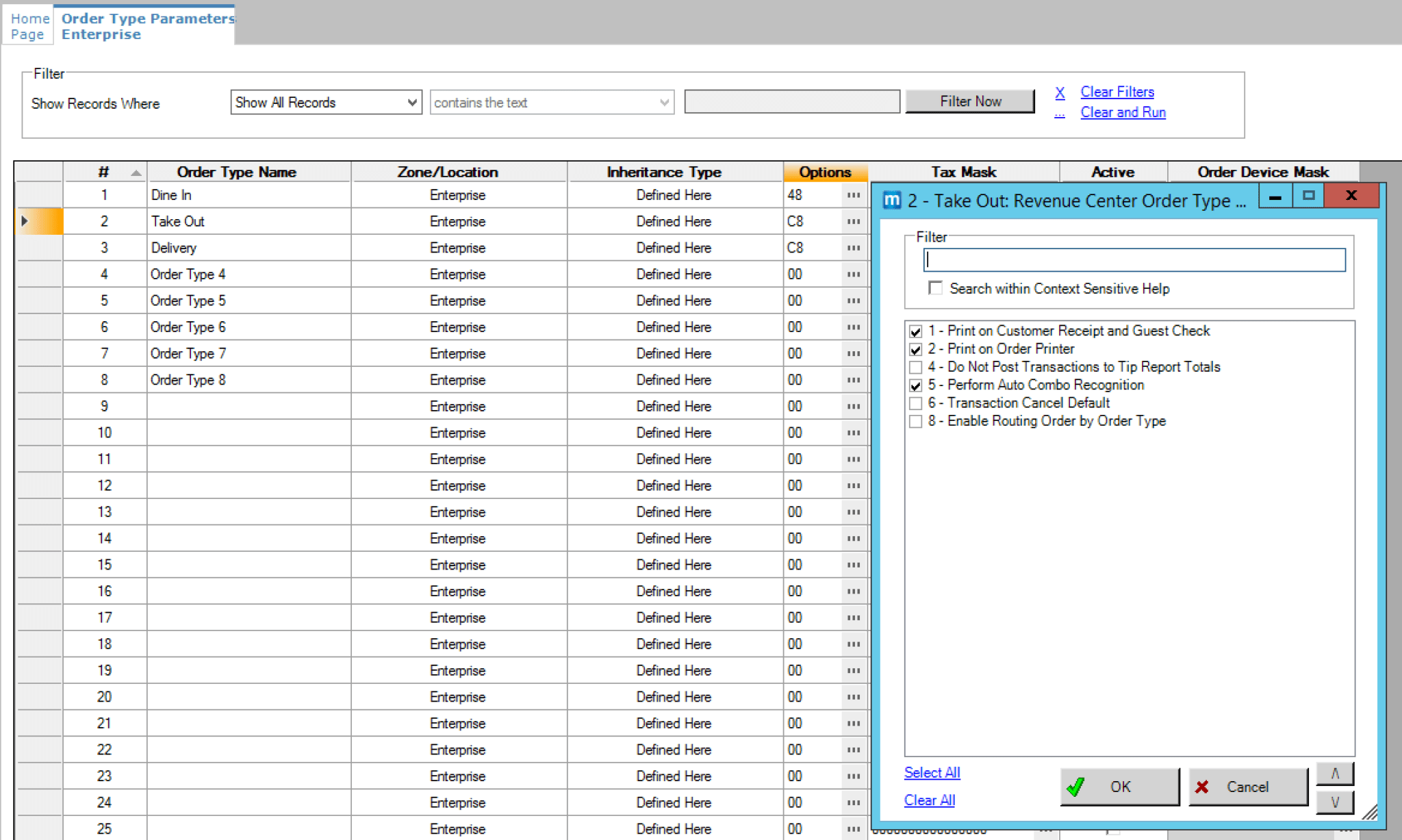Viewport: 1402px width, 840px height.
Task: Focus the main filter text input field
Action: point(792,101)
